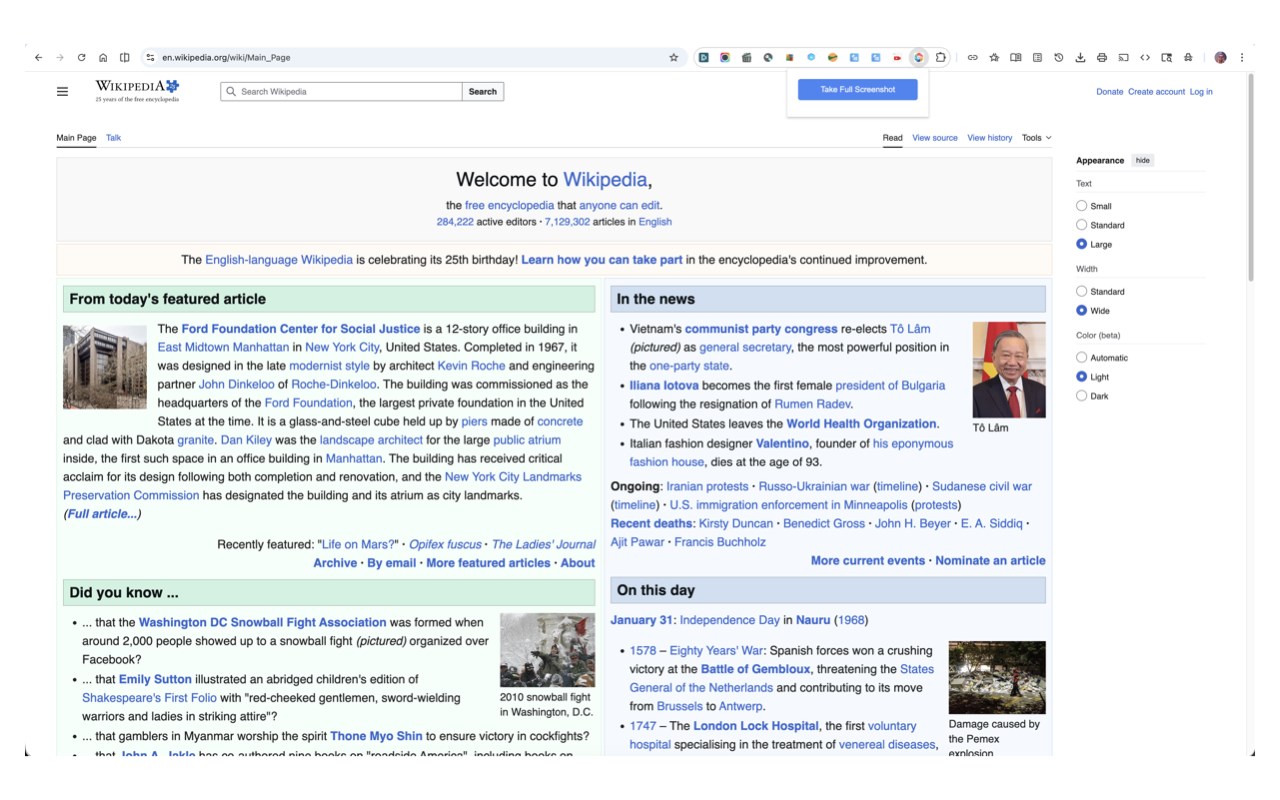Screen dimensions: 1280x800
Task: Open split view icon beside the address bar
Action: 125,58
